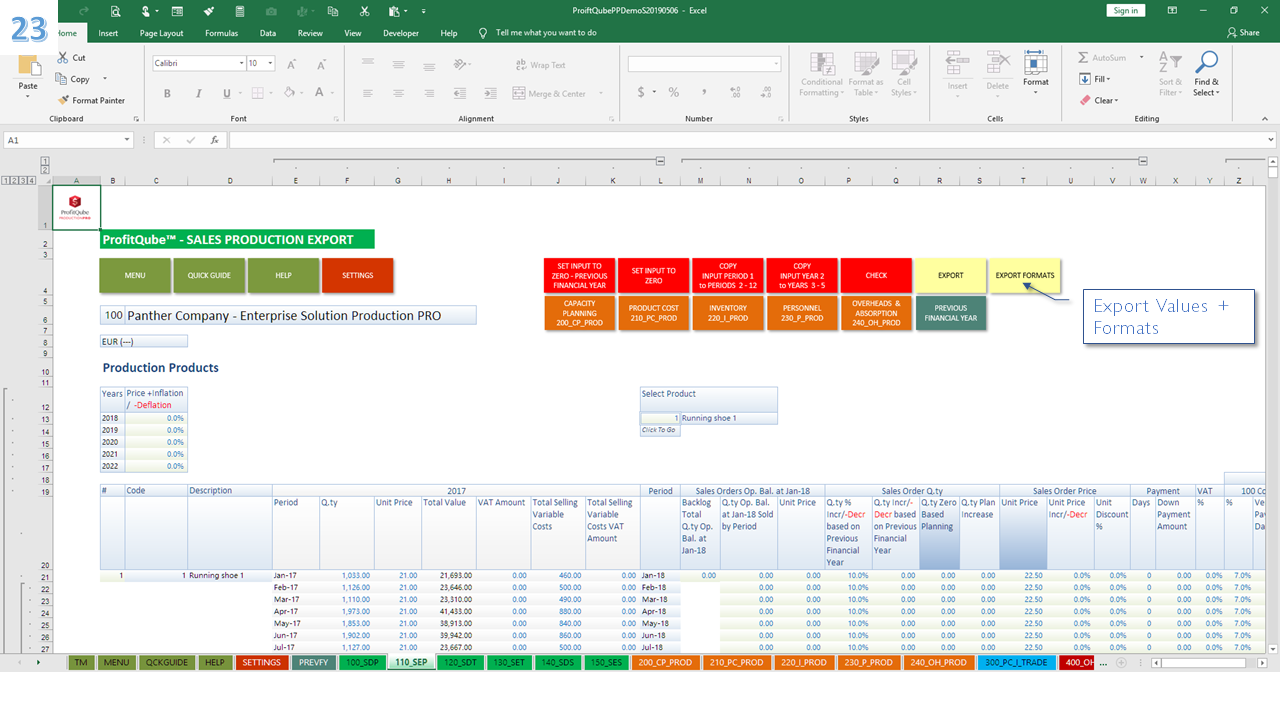
Task: Open the Insert ribbon tab
Action: [108, 33]
